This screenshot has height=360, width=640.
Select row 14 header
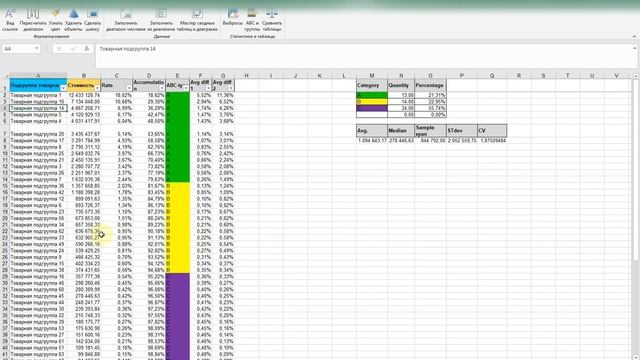(4, 179)
